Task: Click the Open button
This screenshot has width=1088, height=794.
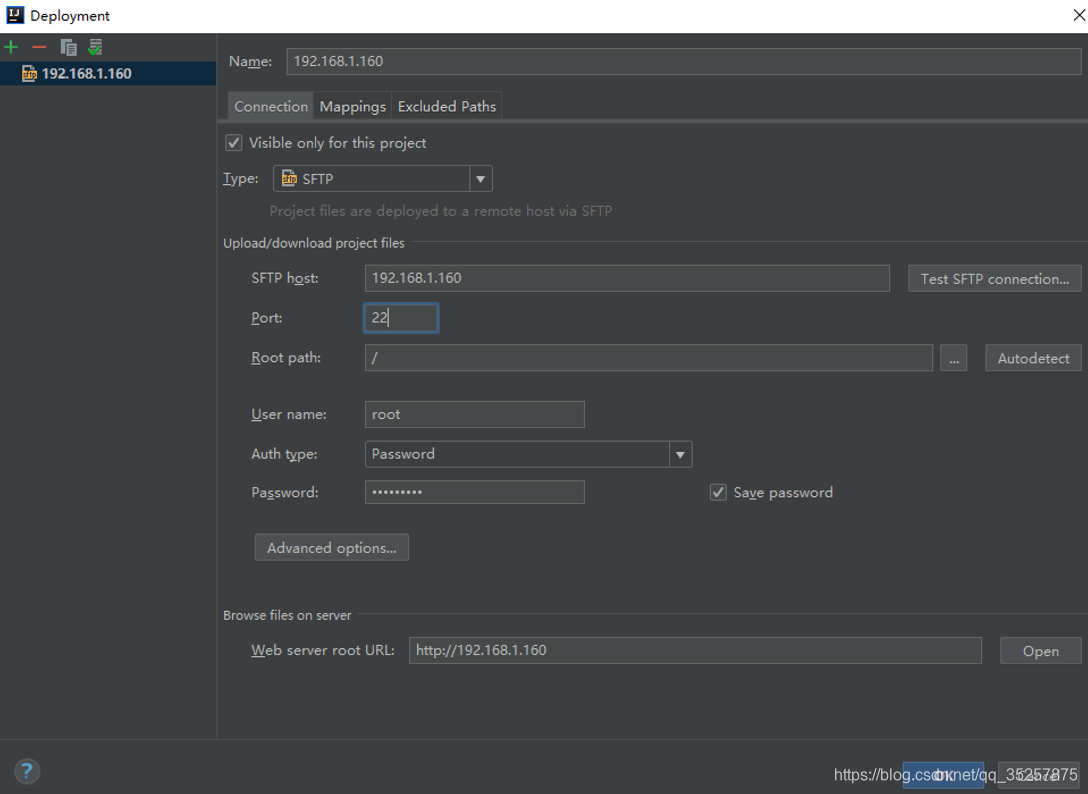Action: (1041, 651)
